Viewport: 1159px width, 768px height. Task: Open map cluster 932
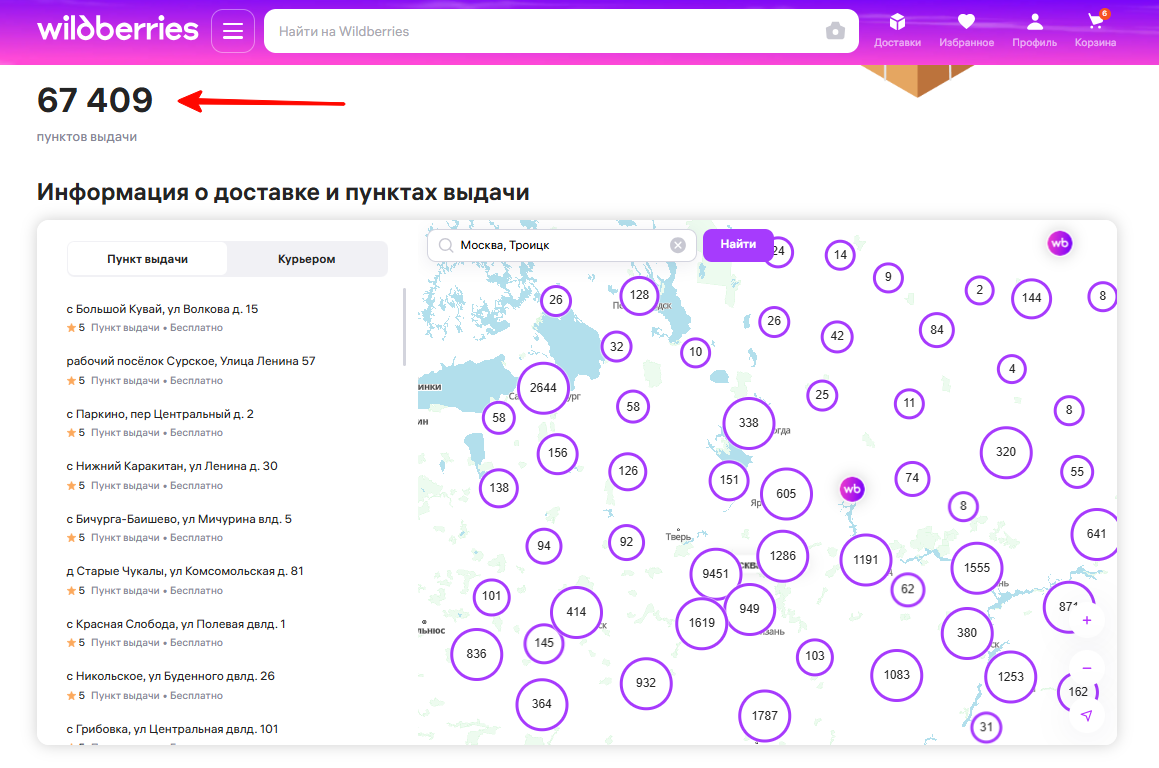[646, 683]
